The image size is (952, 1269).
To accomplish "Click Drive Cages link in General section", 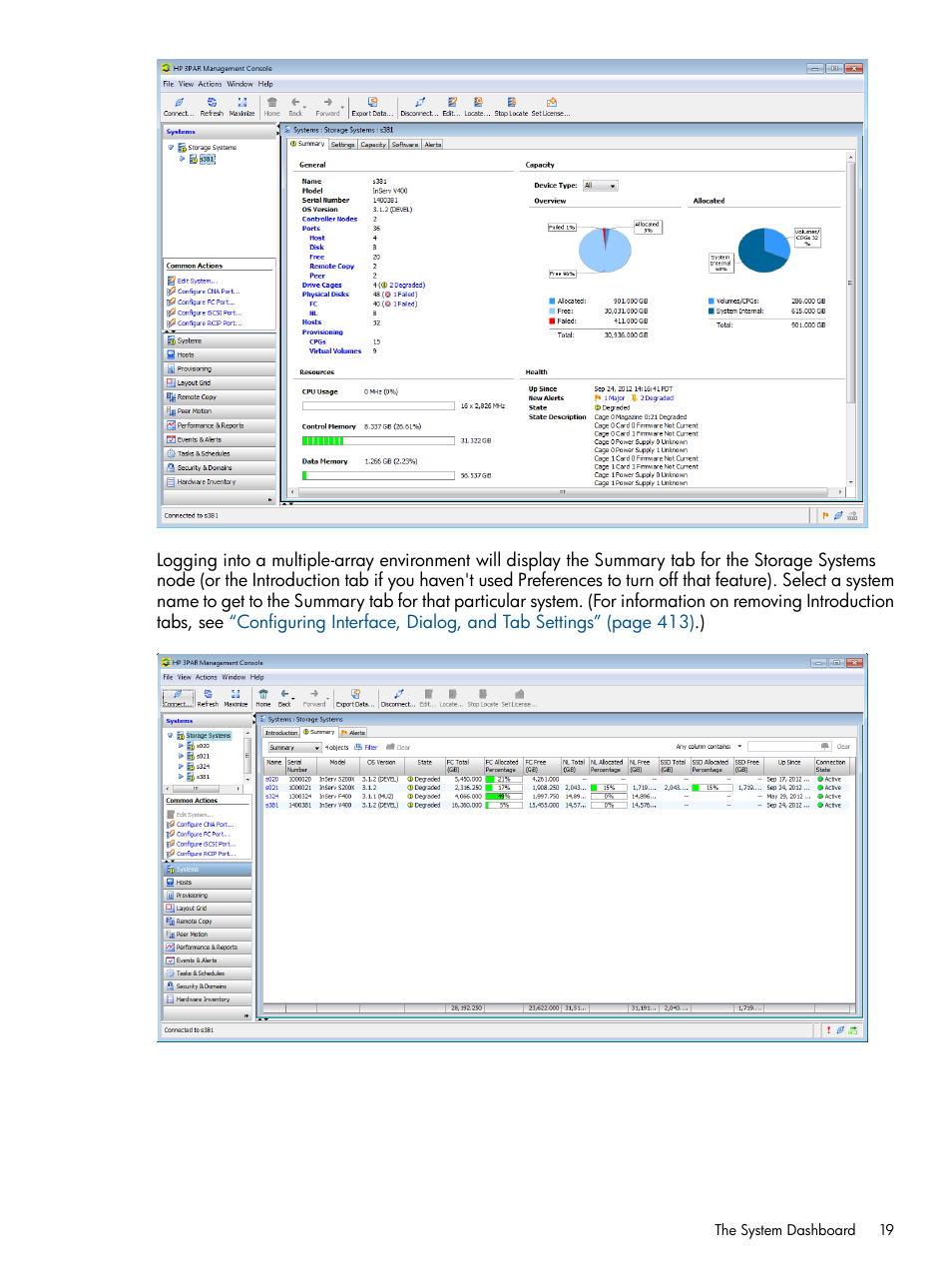I will pos(321,286).
